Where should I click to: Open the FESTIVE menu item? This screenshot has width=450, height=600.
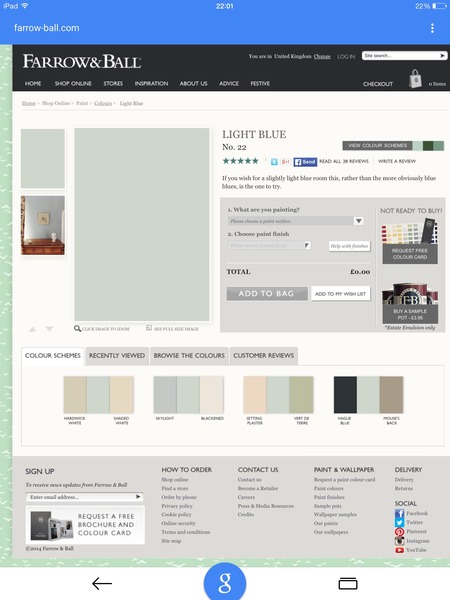[260, 83]
